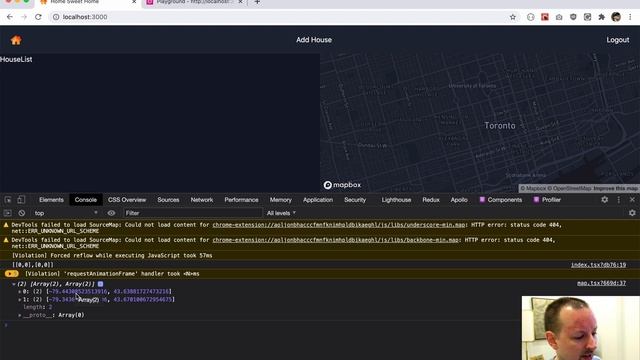This screenshot has width=640, height=360.
Task: Expand array item 1 in console
Action: tap(20, 300)
